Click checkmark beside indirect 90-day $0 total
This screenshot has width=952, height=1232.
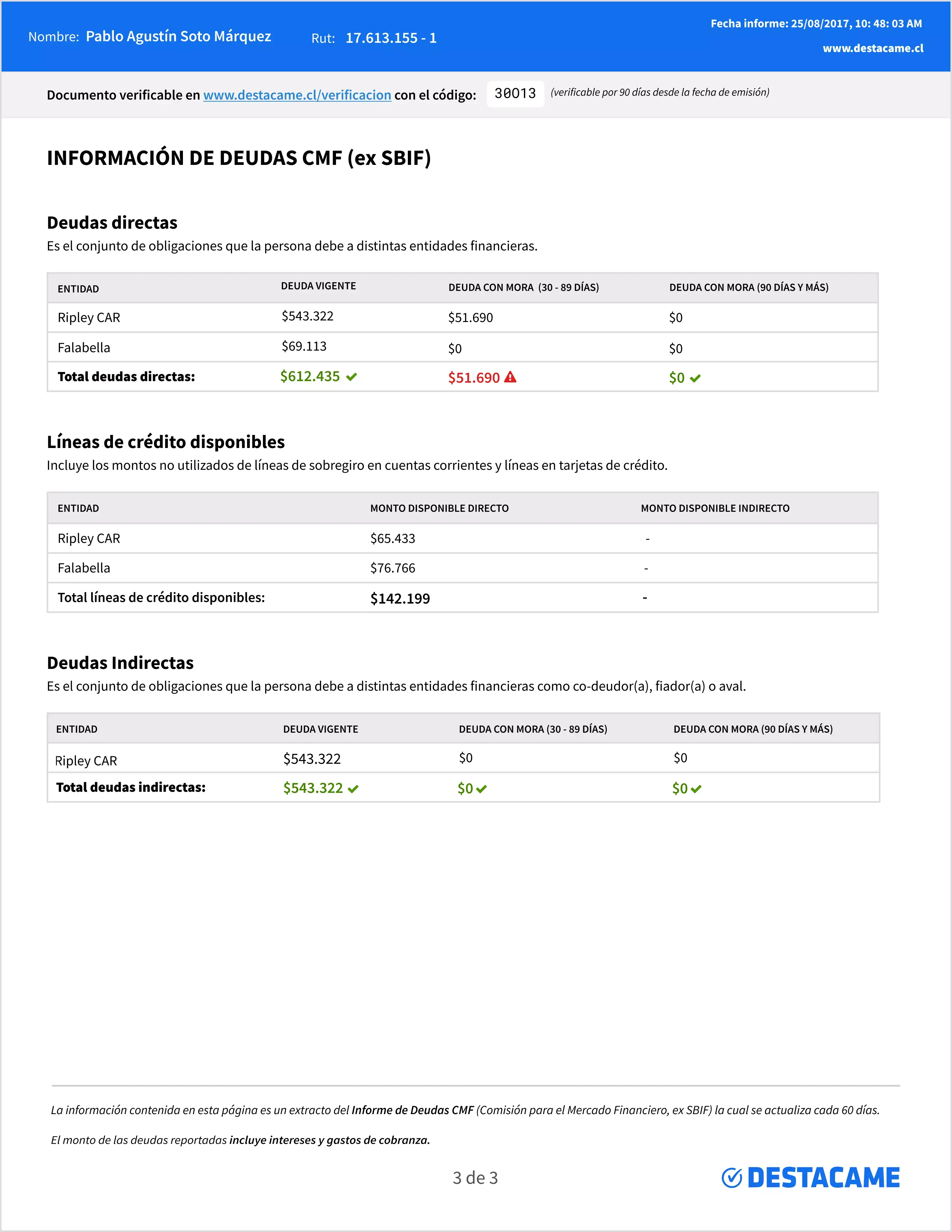(696, 789)
